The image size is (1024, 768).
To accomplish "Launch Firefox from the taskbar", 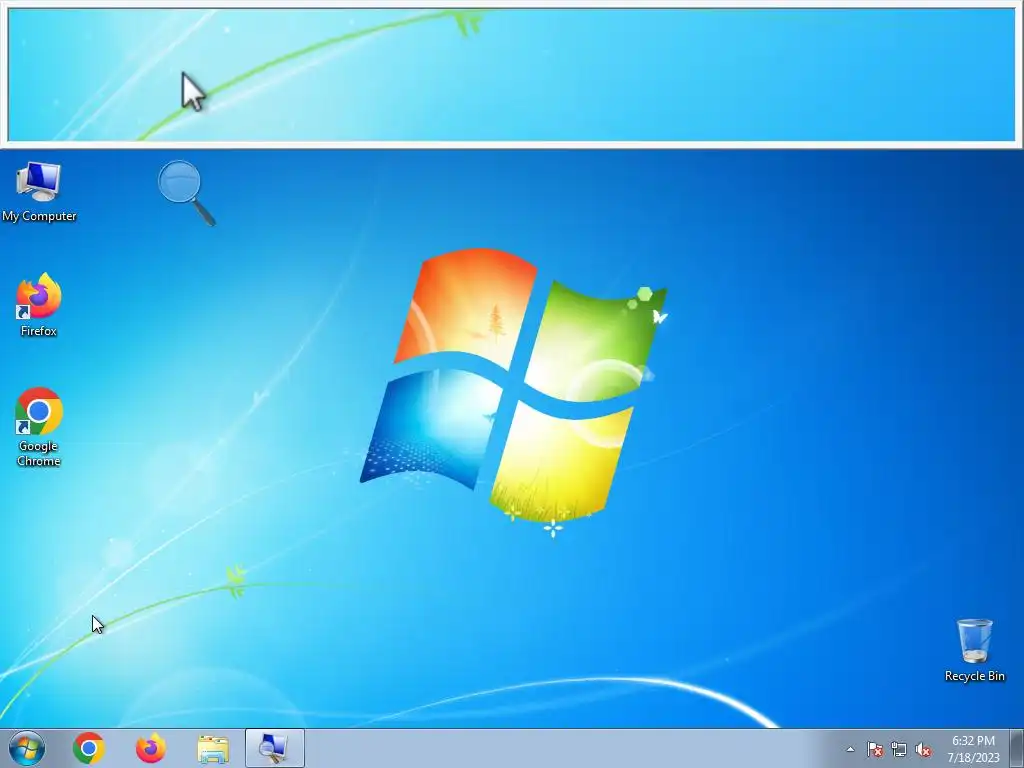I will point(151,748).
